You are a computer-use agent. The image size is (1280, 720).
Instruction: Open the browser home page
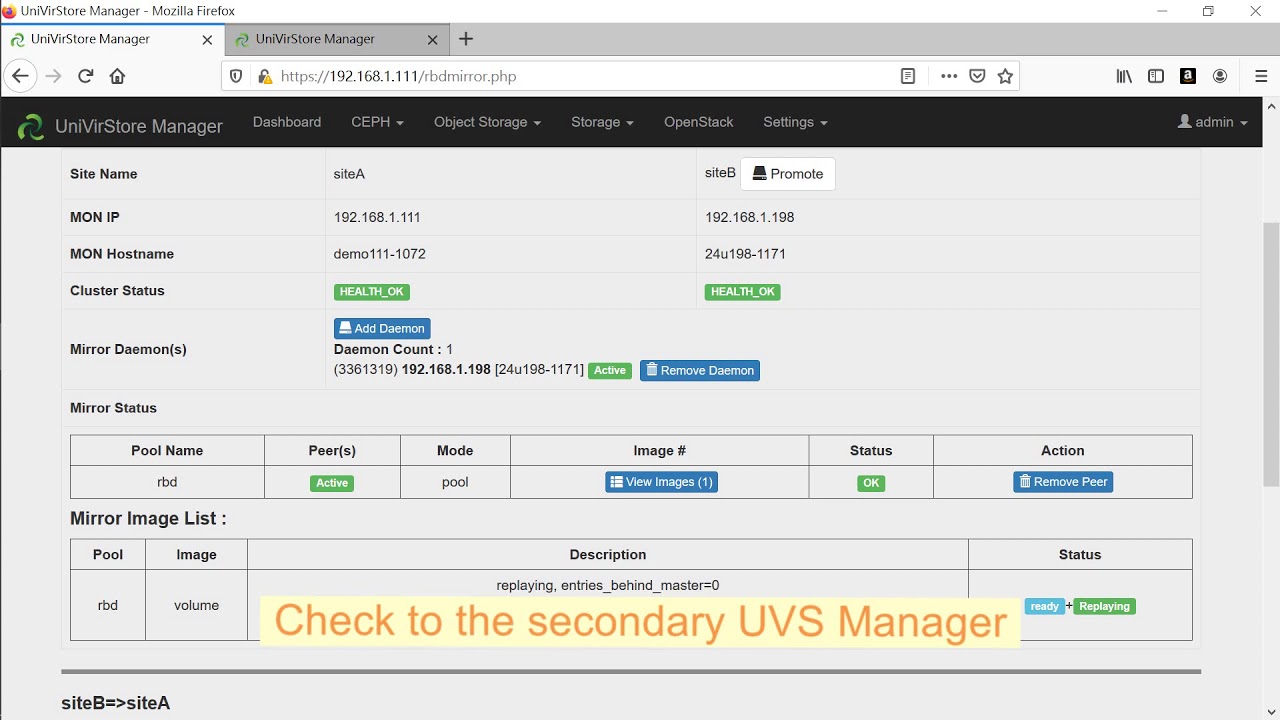click(117, 76)
